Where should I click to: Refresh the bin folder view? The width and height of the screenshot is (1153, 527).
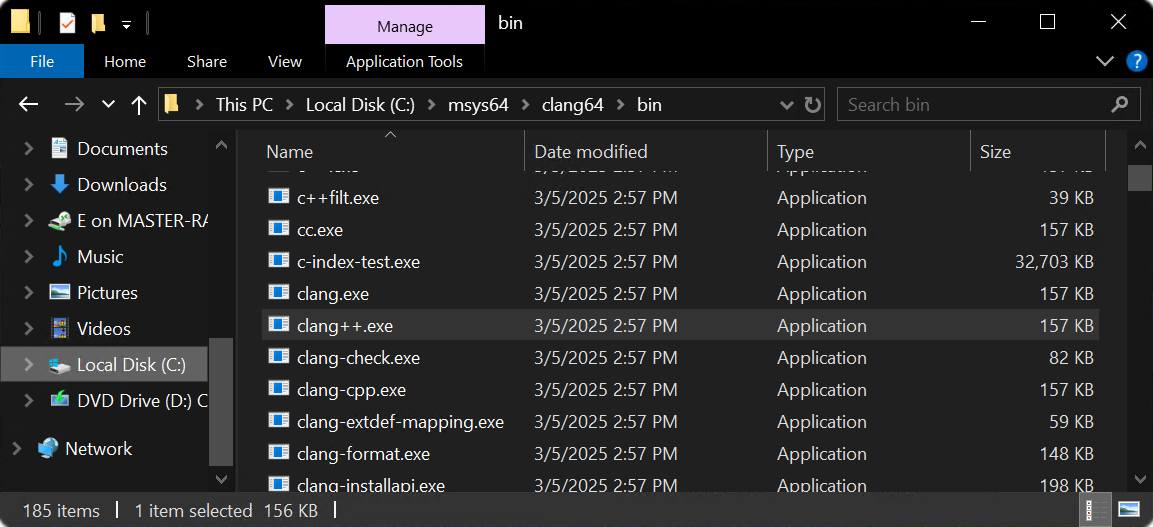tap(813, 105)
